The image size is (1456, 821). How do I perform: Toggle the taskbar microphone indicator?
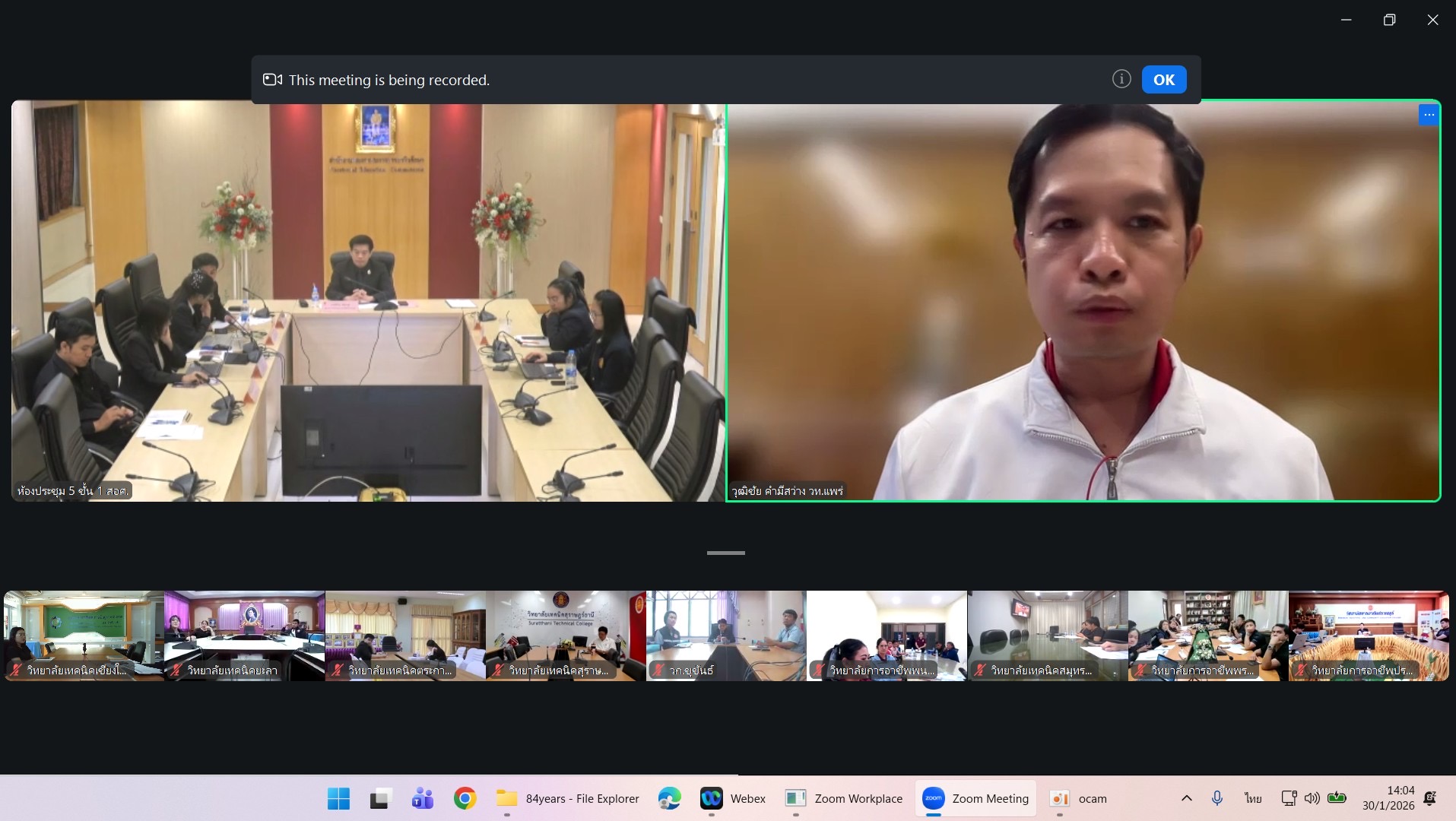[x=1217, y=798]
